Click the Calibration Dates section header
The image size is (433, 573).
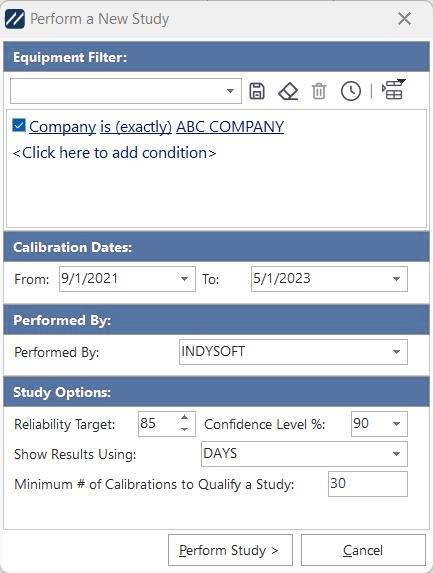pyautogui.click(x=217, y=247)
